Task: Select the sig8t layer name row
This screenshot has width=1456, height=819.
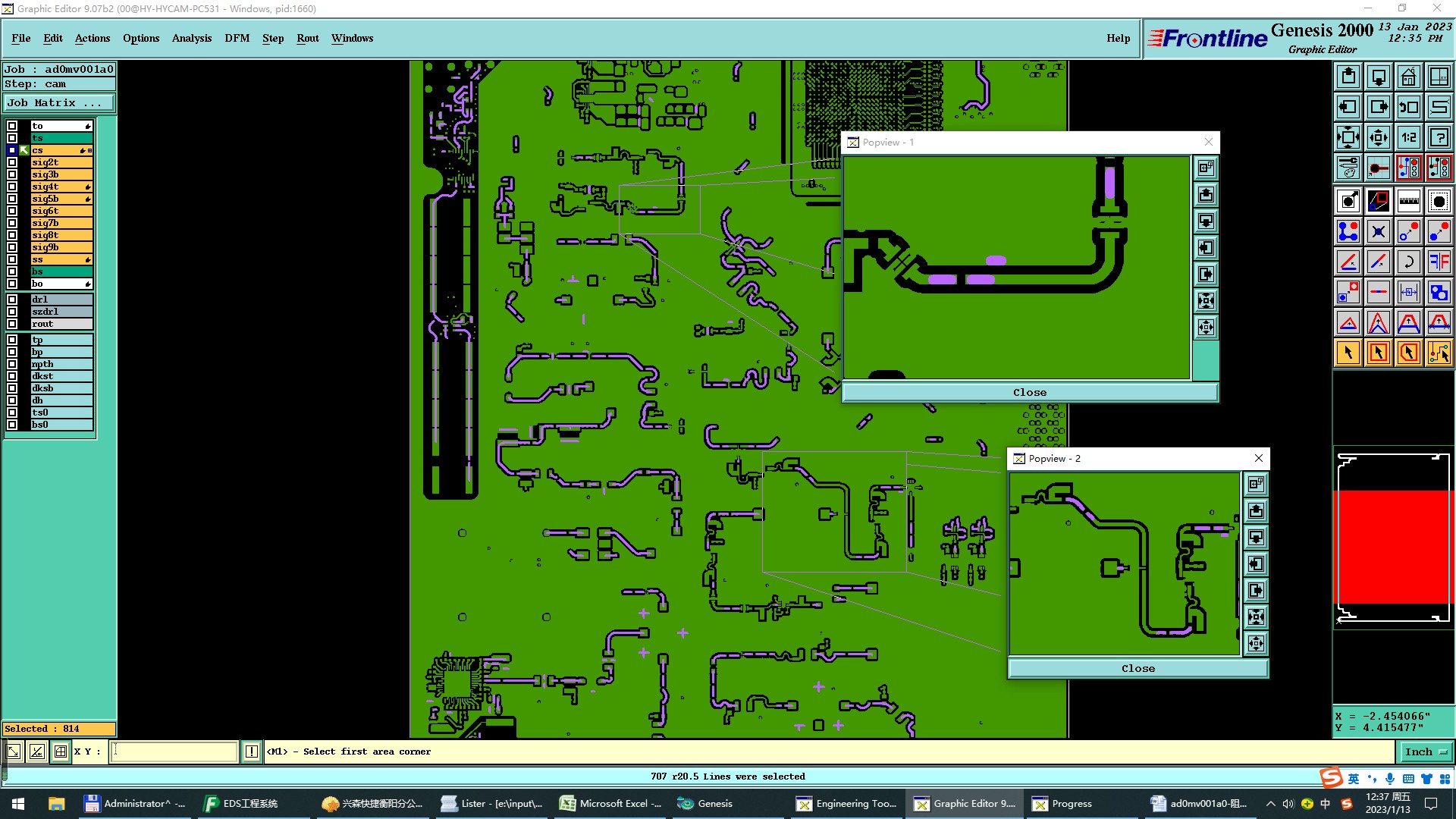Action: coord(61,235)
